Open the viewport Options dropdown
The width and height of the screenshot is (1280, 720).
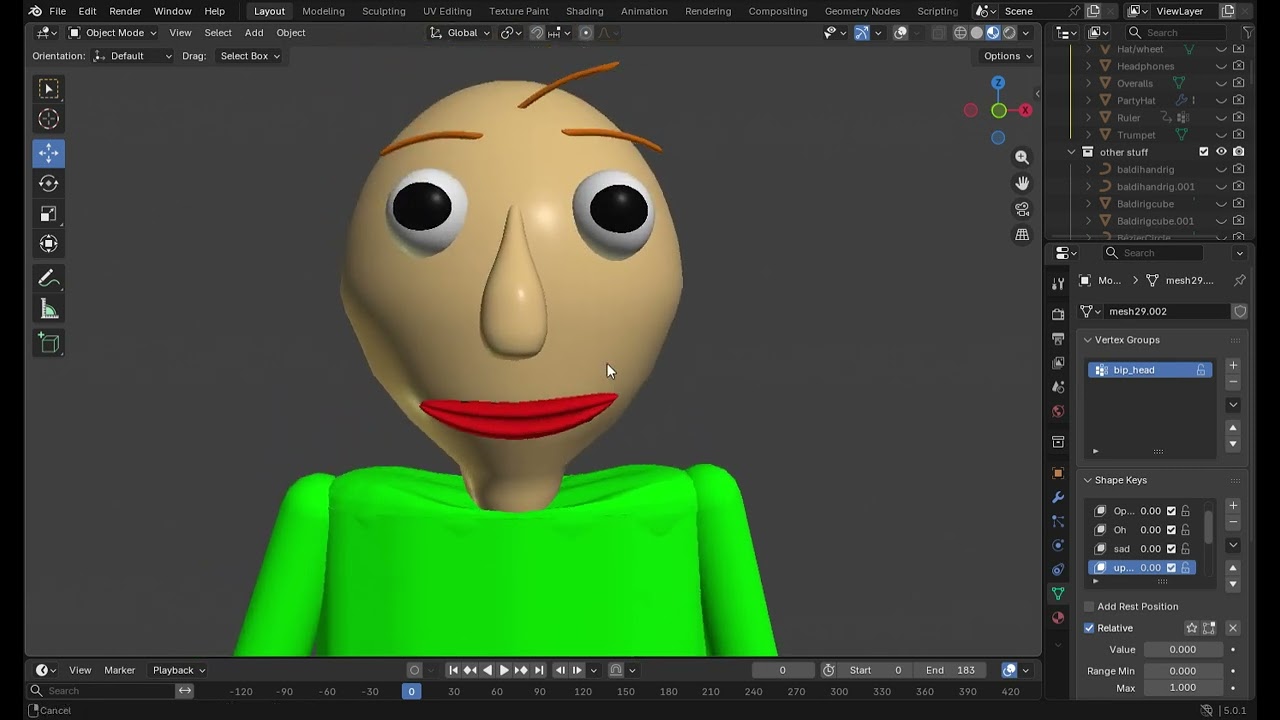click(1006, 56)
